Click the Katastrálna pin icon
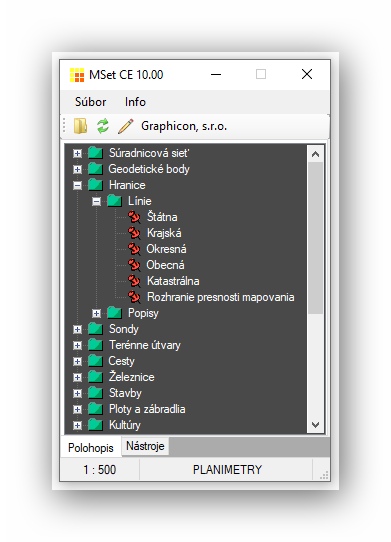391x542 pixels. pos(134,281)
